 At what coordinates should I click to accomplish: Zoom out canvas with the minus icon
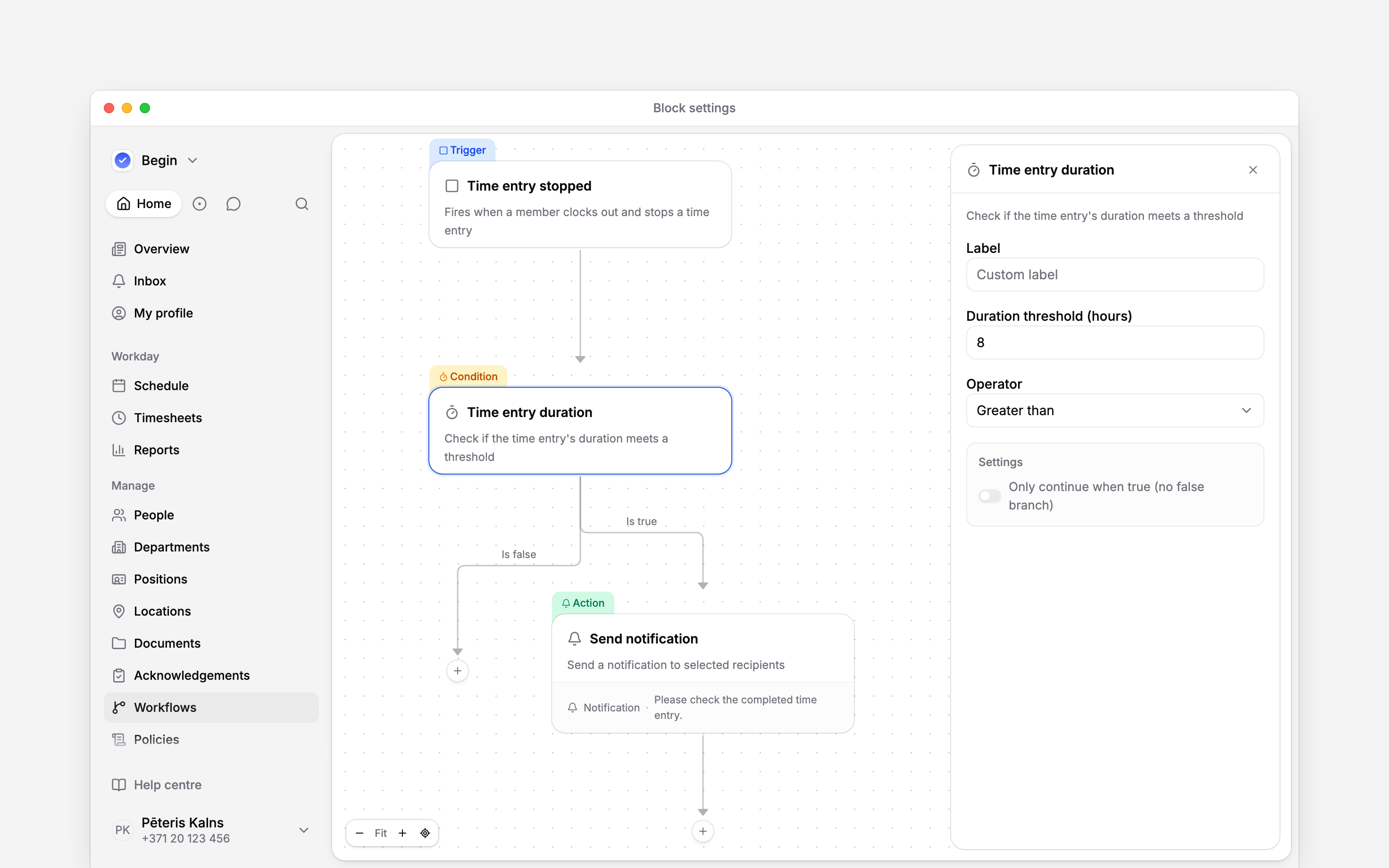click(x=360, y=833)
